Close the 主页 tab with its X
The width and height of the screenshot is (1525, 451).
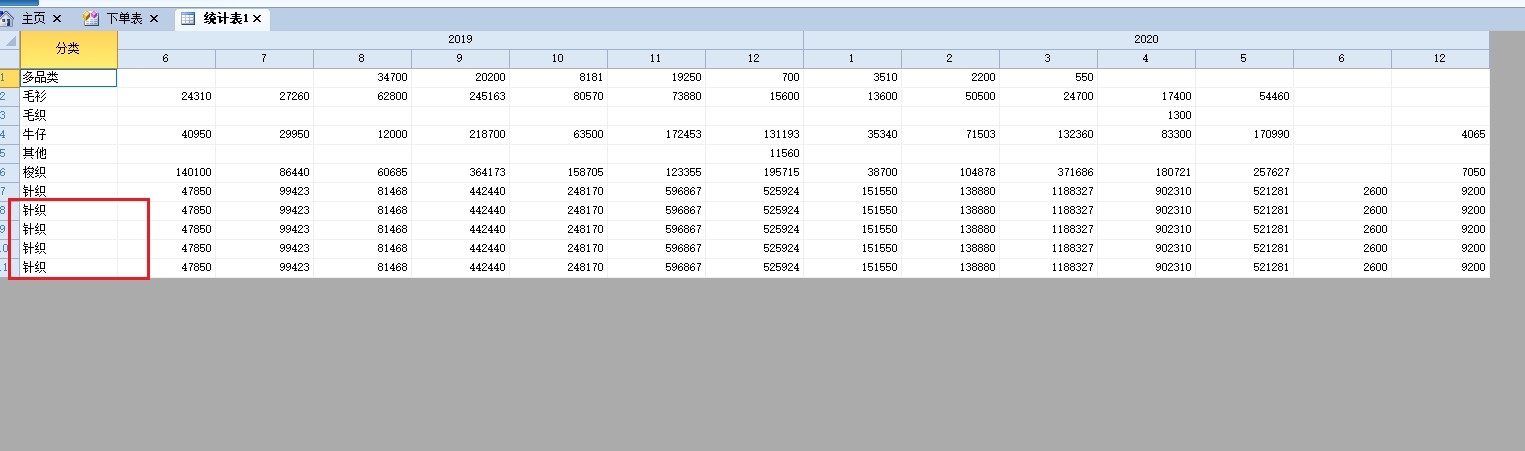57,19
